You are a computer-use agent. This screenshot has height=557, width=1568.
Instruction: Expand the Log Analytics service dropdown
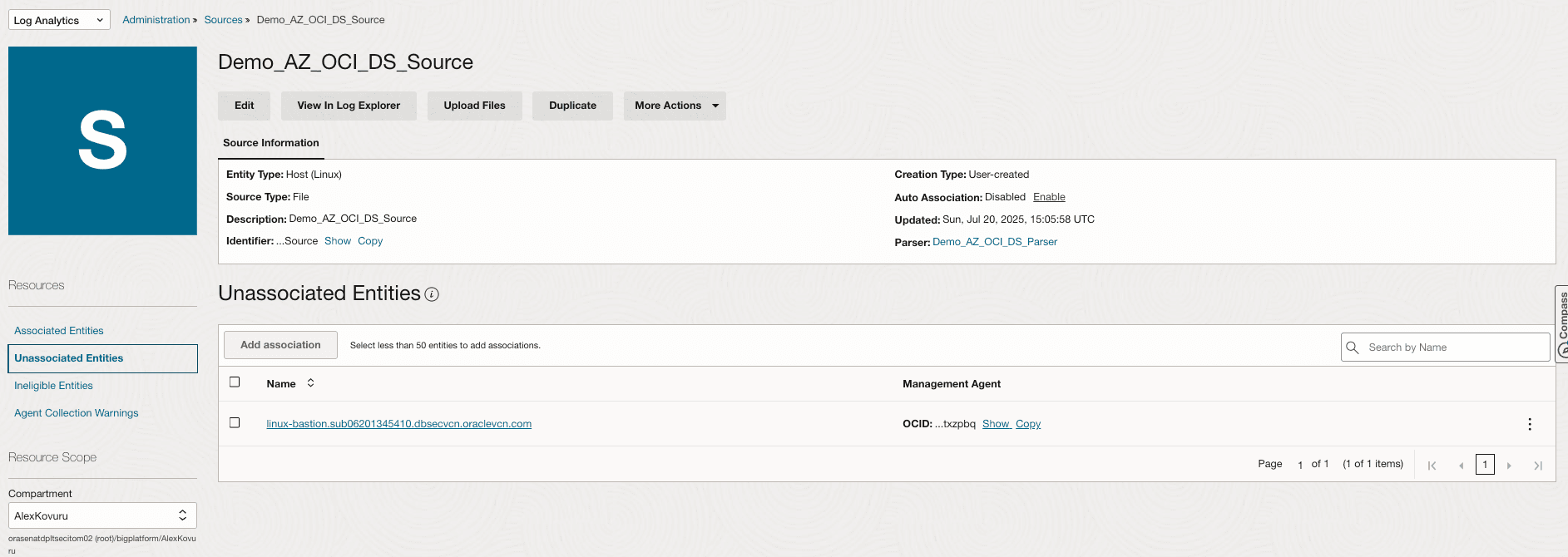pyautogui.click(x=59, y=20)
